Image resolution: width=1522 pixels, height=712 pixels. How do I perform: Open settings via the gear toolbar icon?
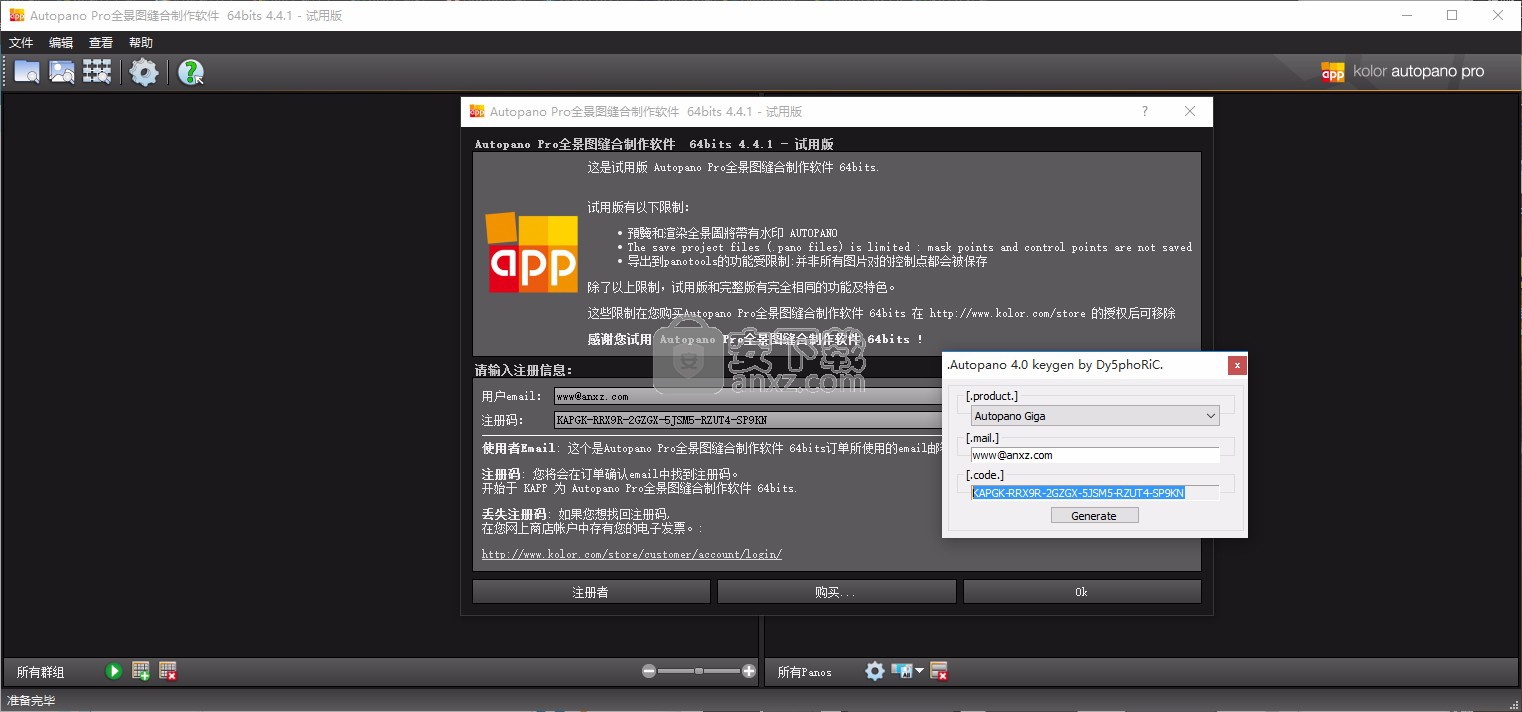[144, 72]
